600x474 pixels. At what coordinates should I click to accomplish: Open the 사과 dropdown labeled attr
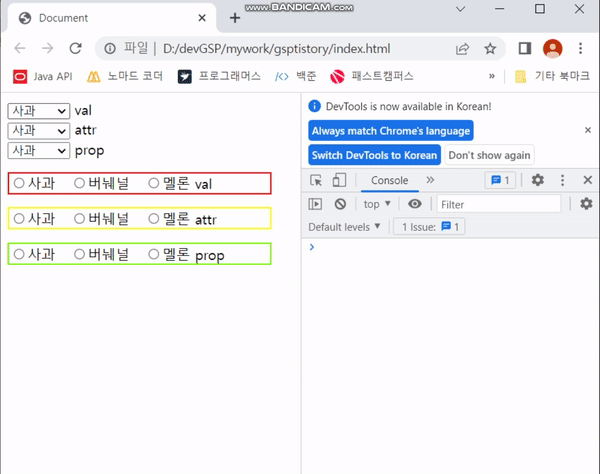point(39,131)
